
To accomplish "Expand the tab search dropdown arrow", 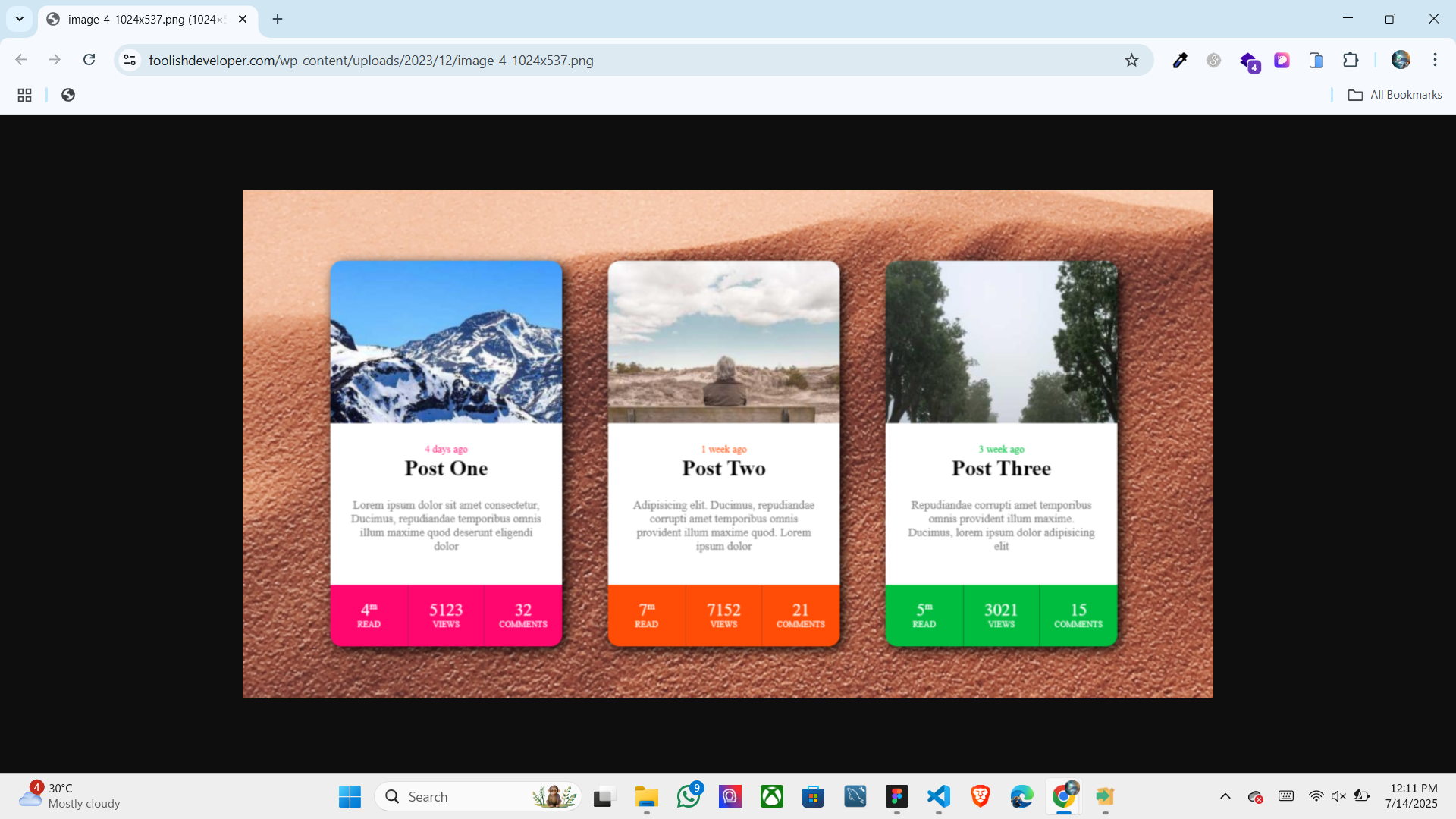I will tap(20, 19).
